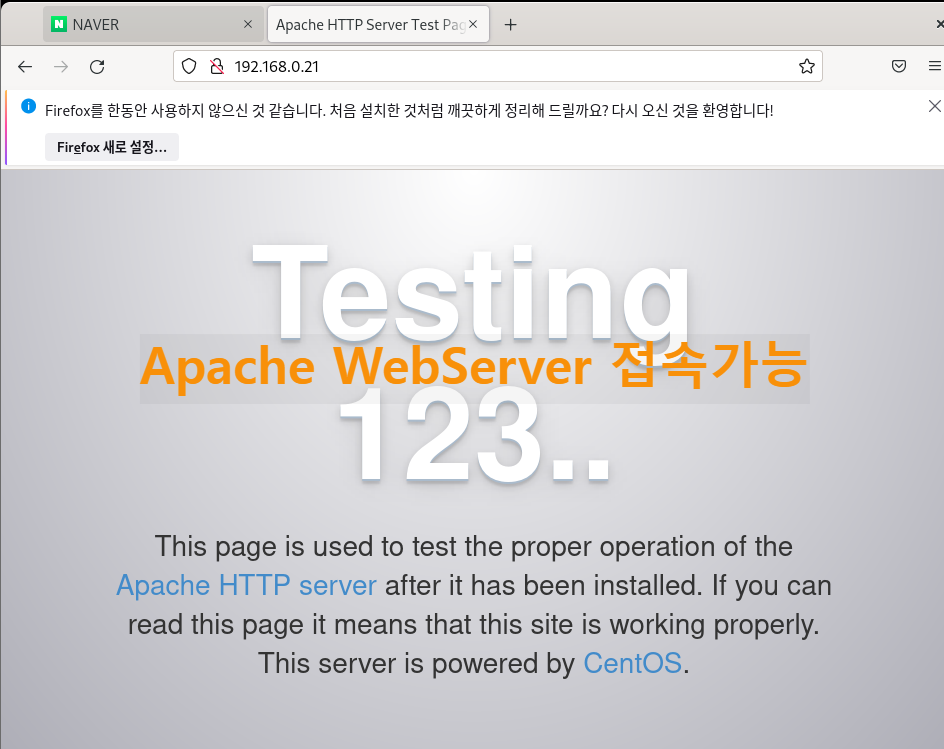Click the notification text starting with 'Firefox를 한동안'
This screenshot has height=749, width=944.
pyautogui.click(x=409, y=110)
